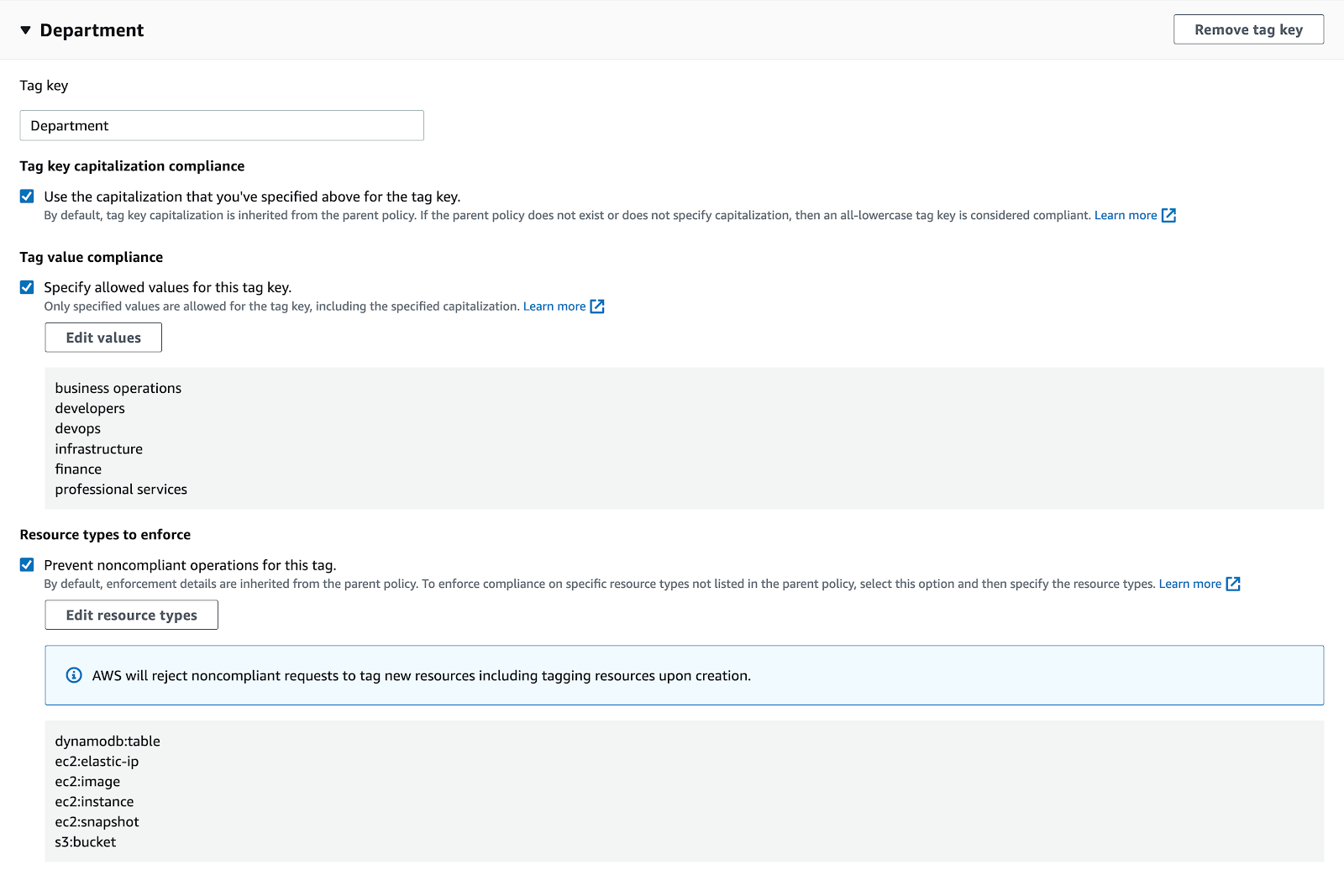Click the external link icon after the capitalization description

(1168, 216)
